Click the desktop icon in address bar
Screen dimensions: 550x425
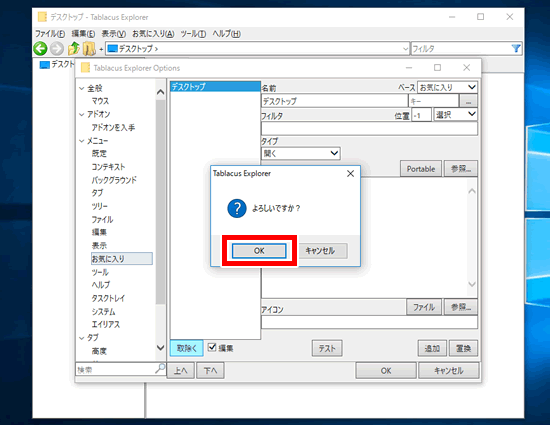pyautogui.click(x=112, y=48)
